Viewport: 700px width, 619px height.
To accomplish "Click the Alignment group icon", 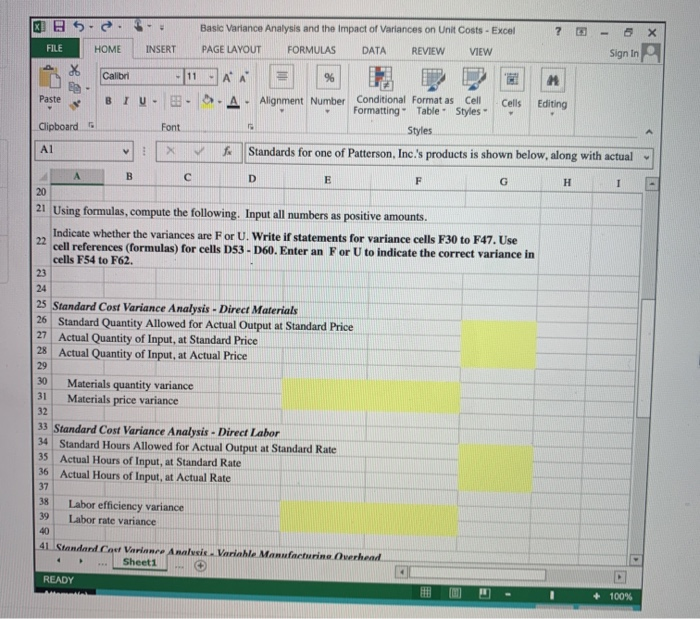I will (x=281, y=77).
